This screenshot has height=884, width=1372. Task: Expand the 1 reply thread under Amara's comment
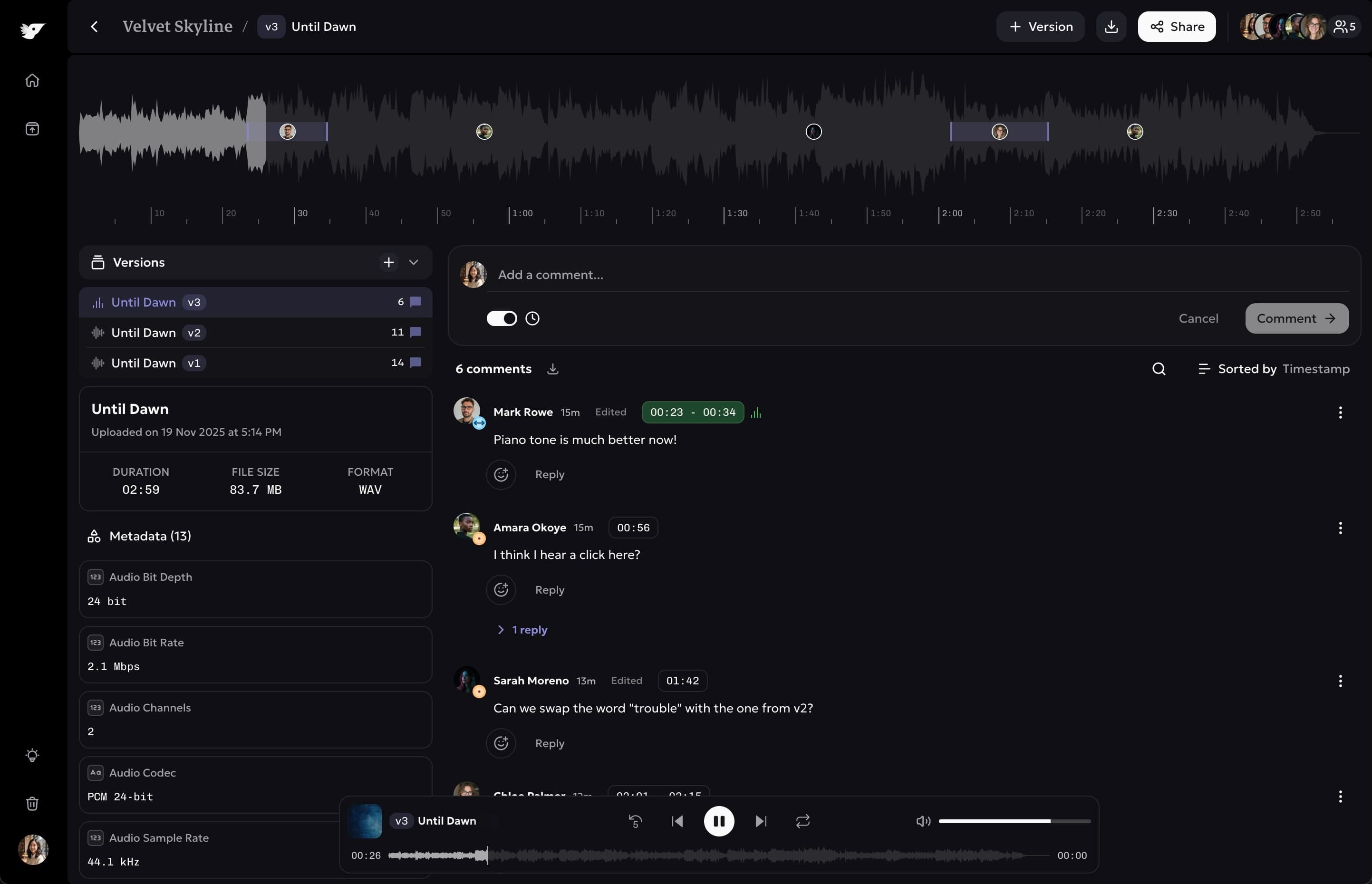(x=521, y=629)
